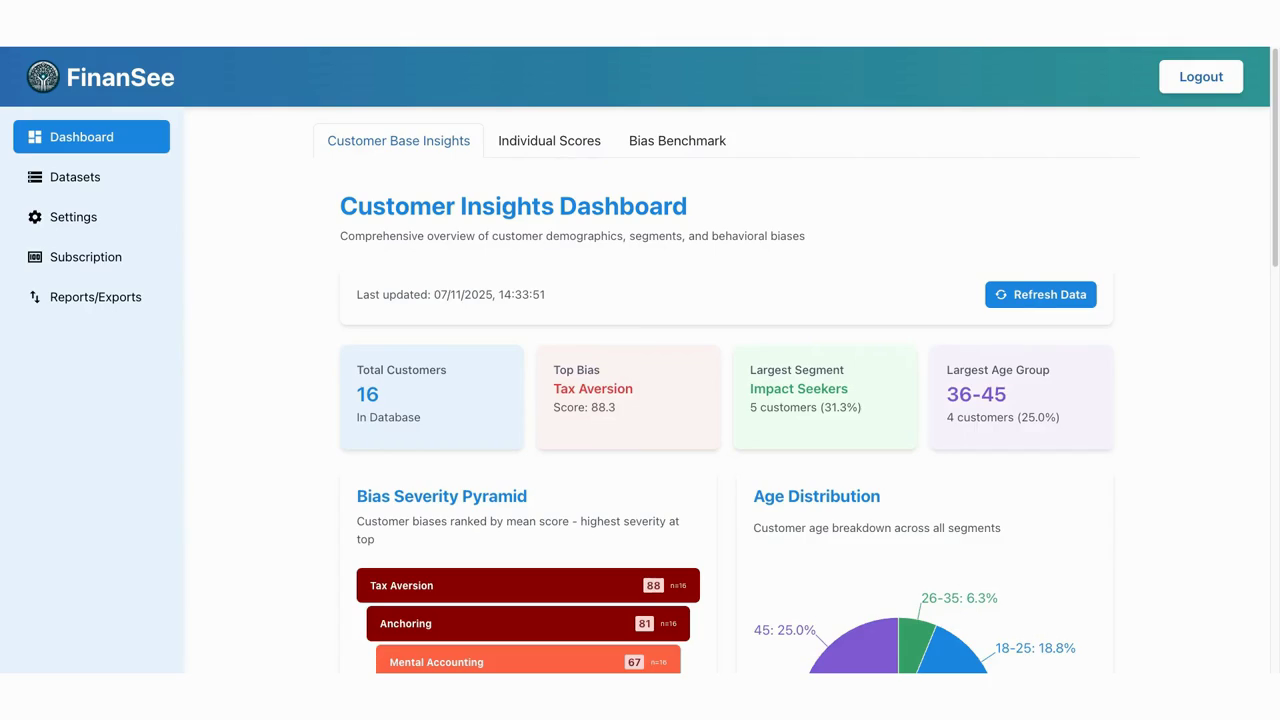The image size is (1280, 720).
Task: Click the Reports/Exports arrows icon
Action: (35, 297)
